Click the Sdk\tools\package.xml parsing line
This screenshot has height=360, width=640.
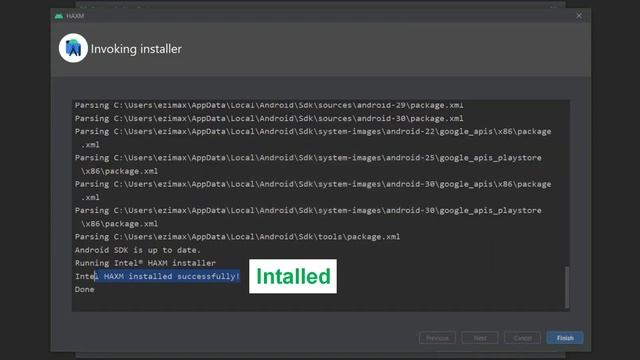(238, 237)
